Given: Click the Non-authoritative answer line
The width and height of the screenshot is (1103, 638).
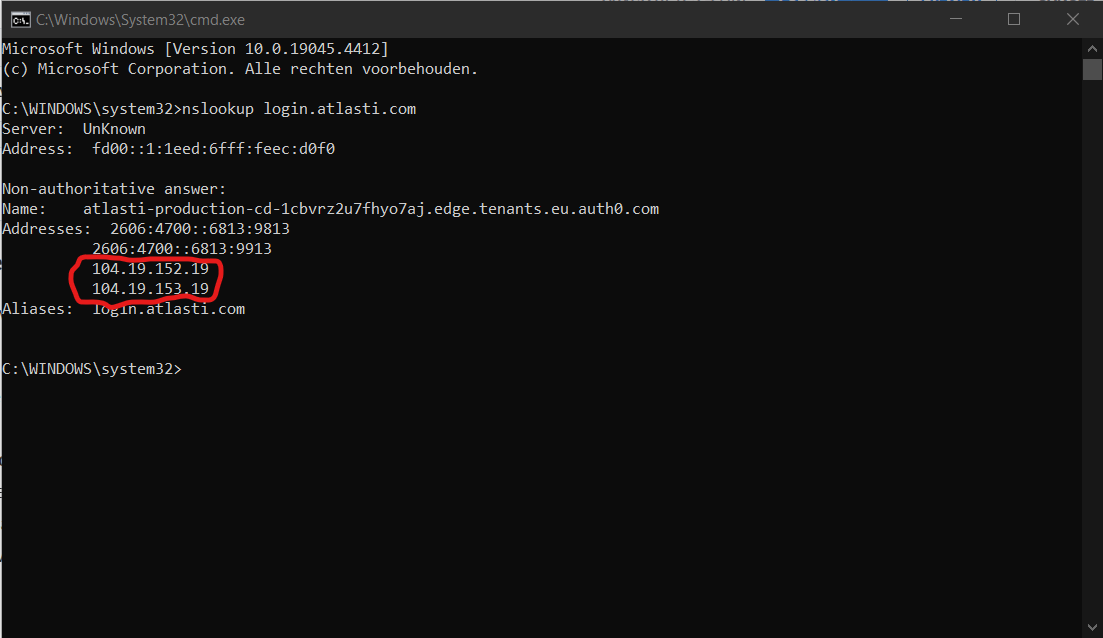Looking at the screenshot, I should tap(114, 189).
